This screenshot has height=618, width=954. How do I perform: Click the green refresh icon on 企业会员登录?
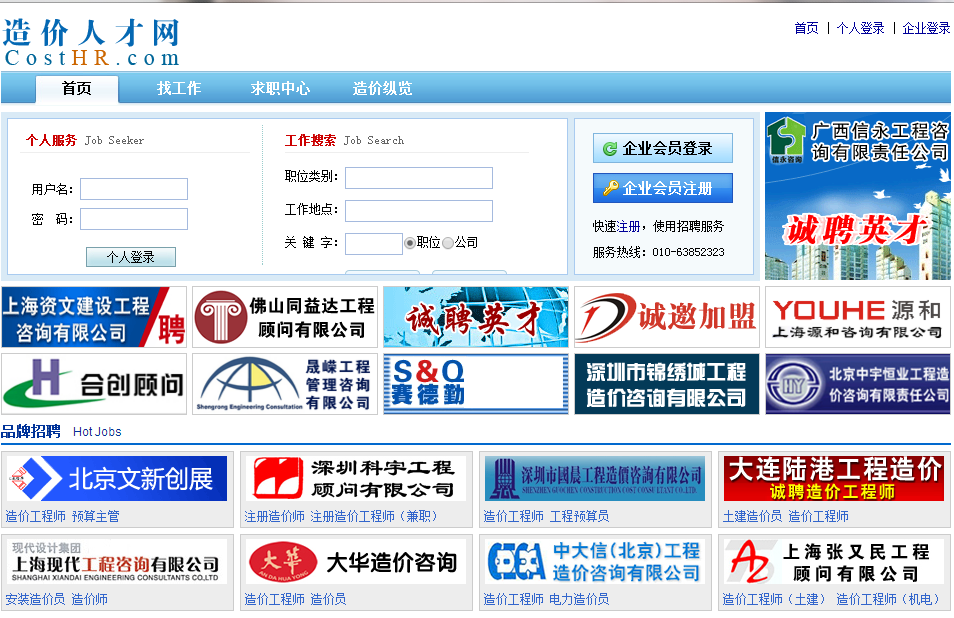coord(610,149)
